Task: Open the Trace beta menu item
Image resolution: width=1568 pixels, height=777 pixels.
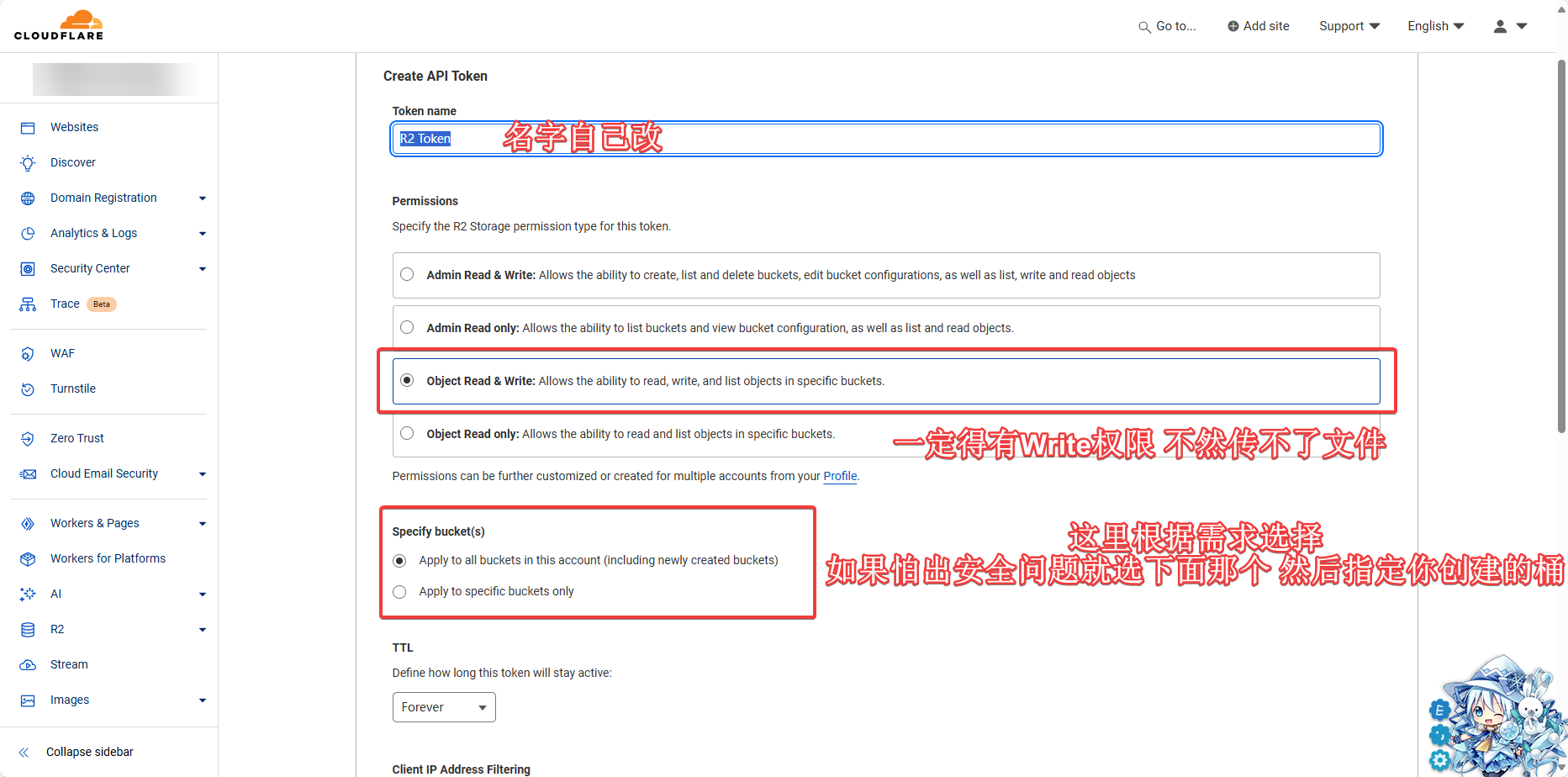Action: (x=65, y=304)
